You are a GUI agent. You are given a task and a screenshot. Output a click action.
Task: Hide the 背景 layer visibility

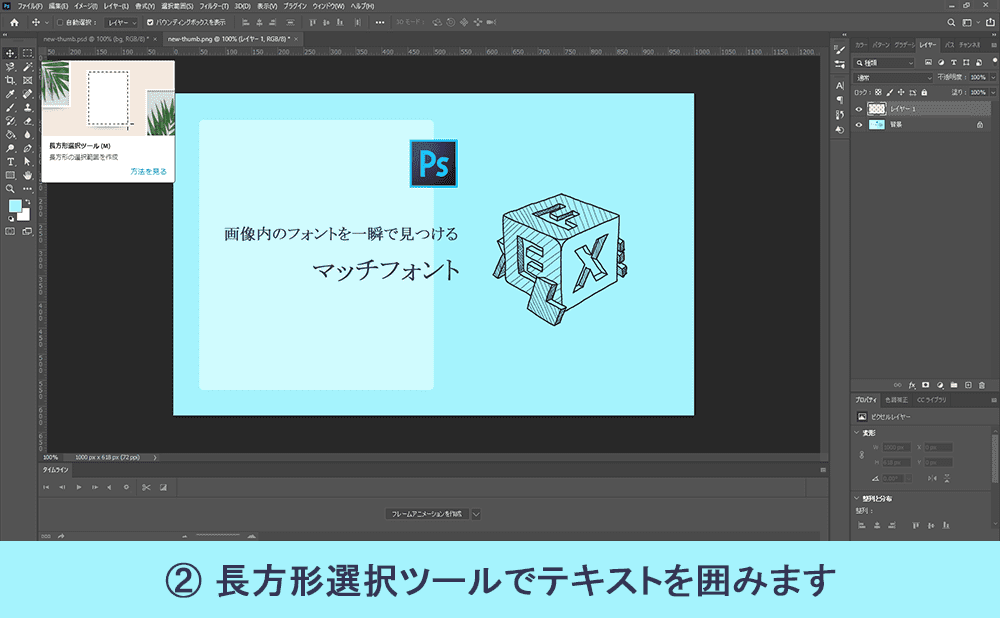860,125
